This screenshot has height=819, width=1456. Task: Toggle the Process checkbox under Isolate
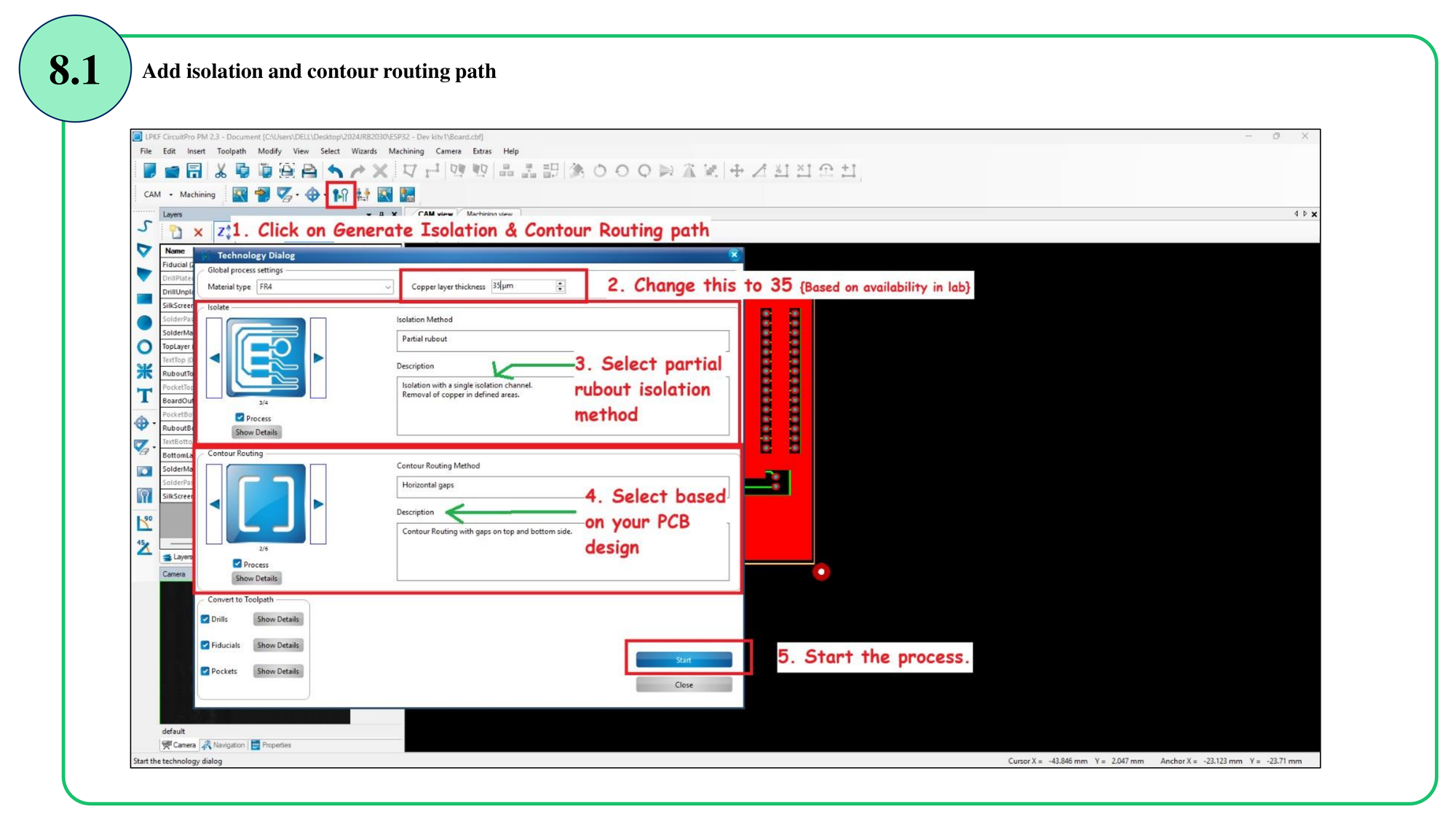coord(240,418)
